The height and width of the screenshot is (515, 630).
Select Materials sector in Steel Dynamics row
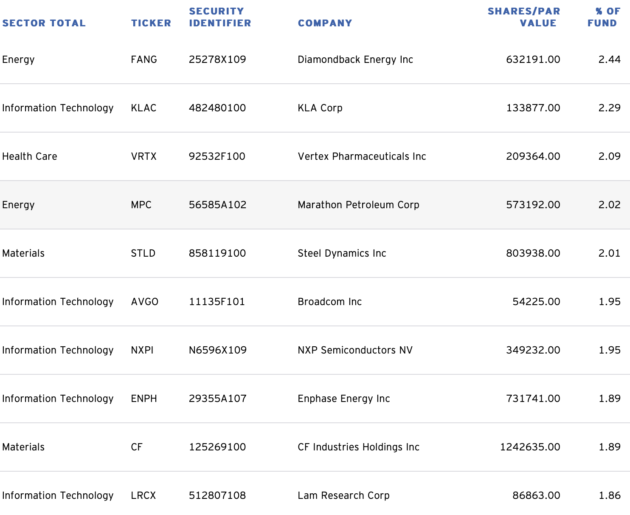(23, 253)
